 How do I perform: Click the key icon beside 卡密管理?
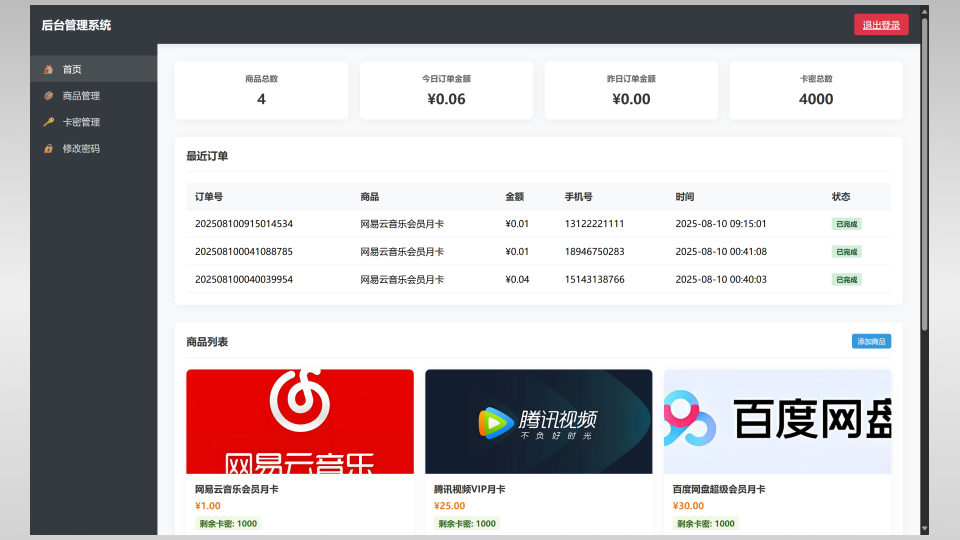click(x=48, y=122)
